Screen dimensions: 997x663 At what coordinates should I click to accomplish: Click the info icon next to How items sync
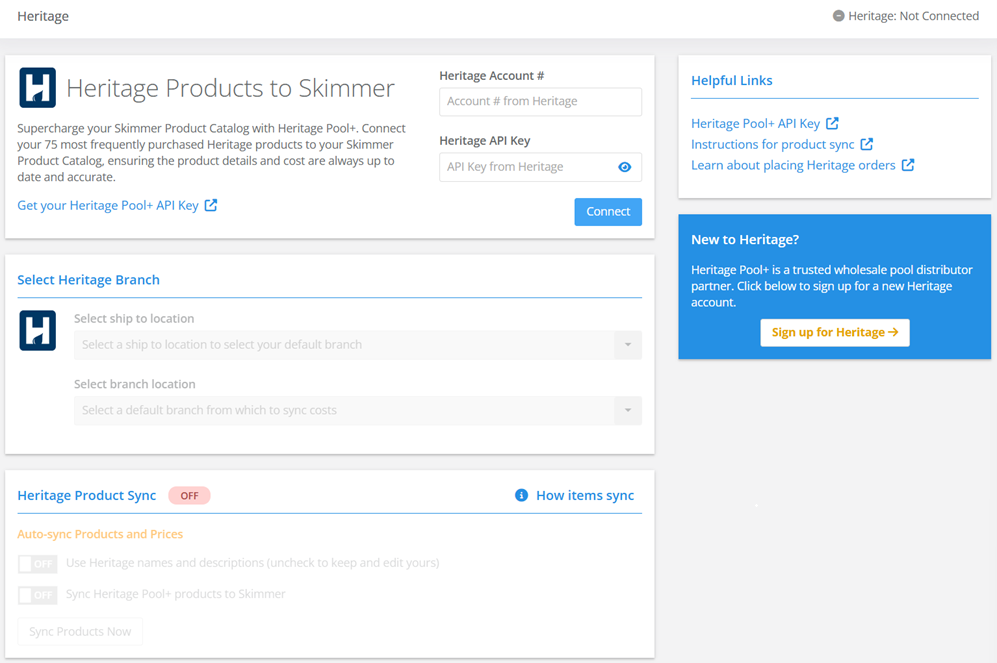(521, 495)
